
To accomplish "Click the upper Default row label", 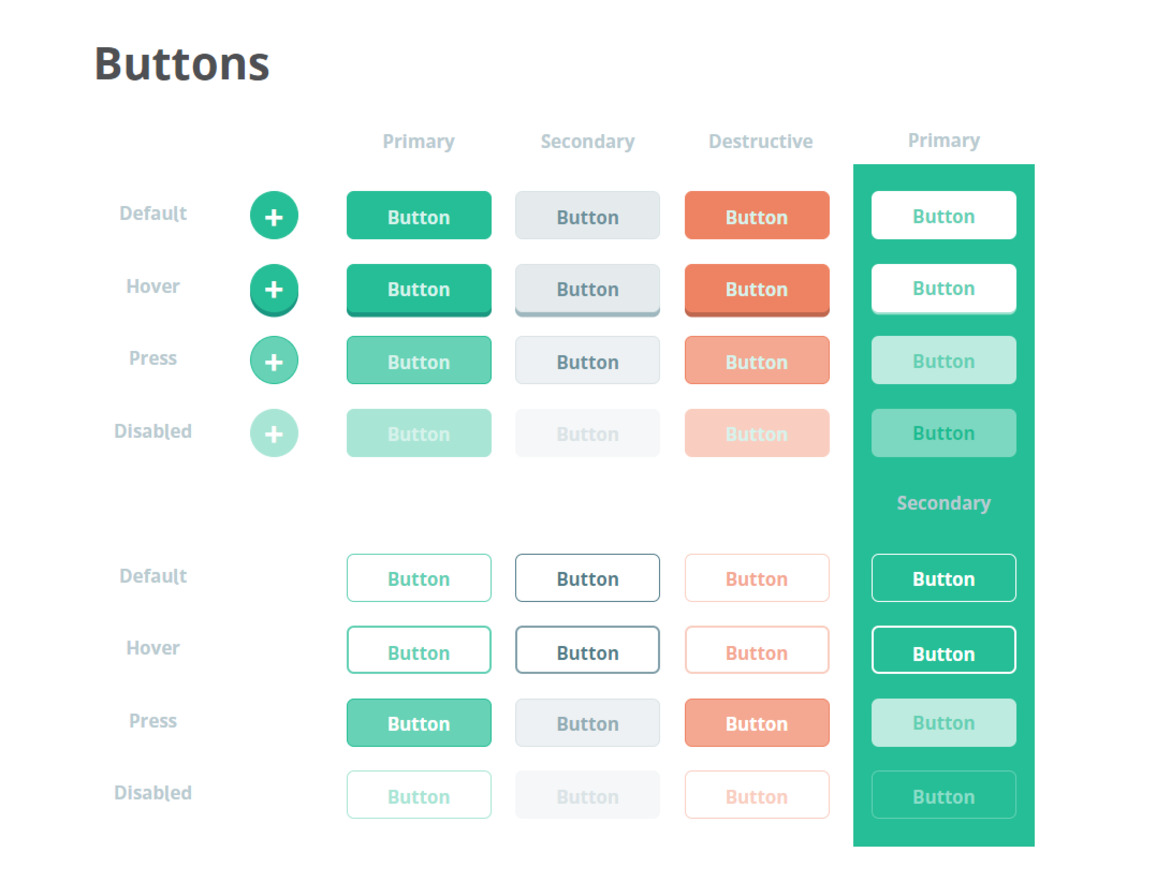I will click(153, 214).
